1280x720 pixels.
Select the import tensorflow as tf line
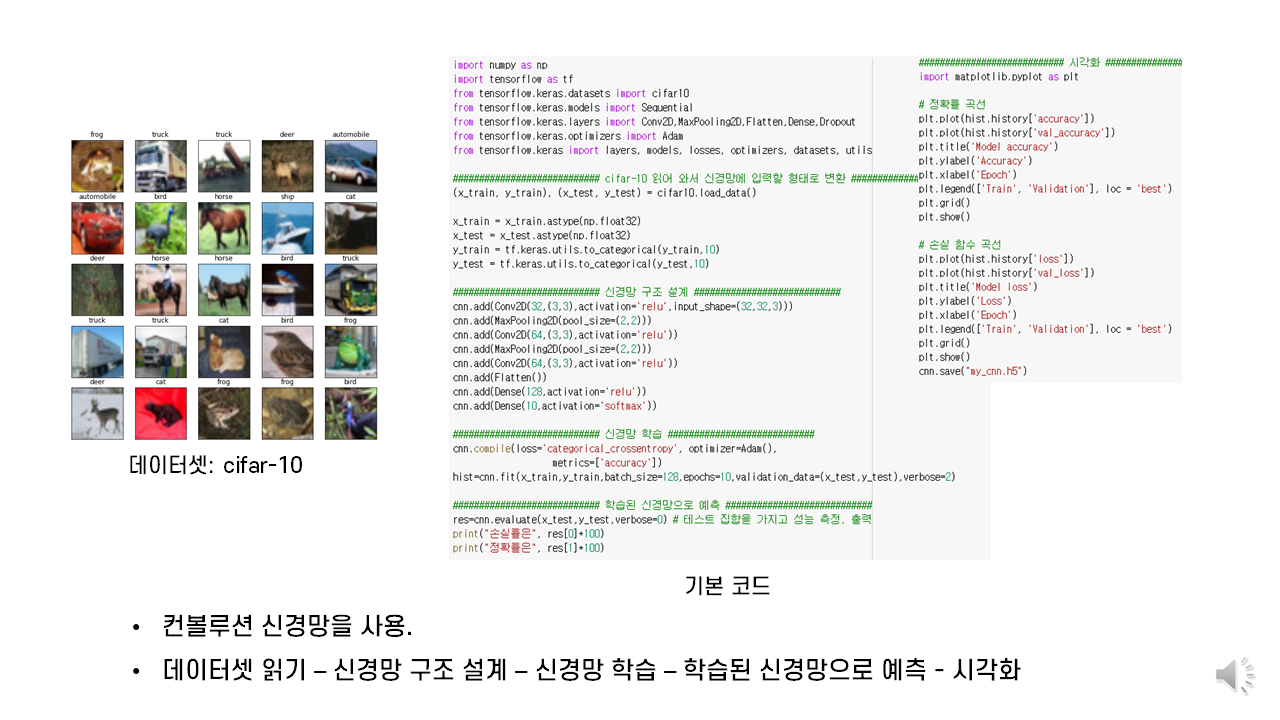coord(510,79)
